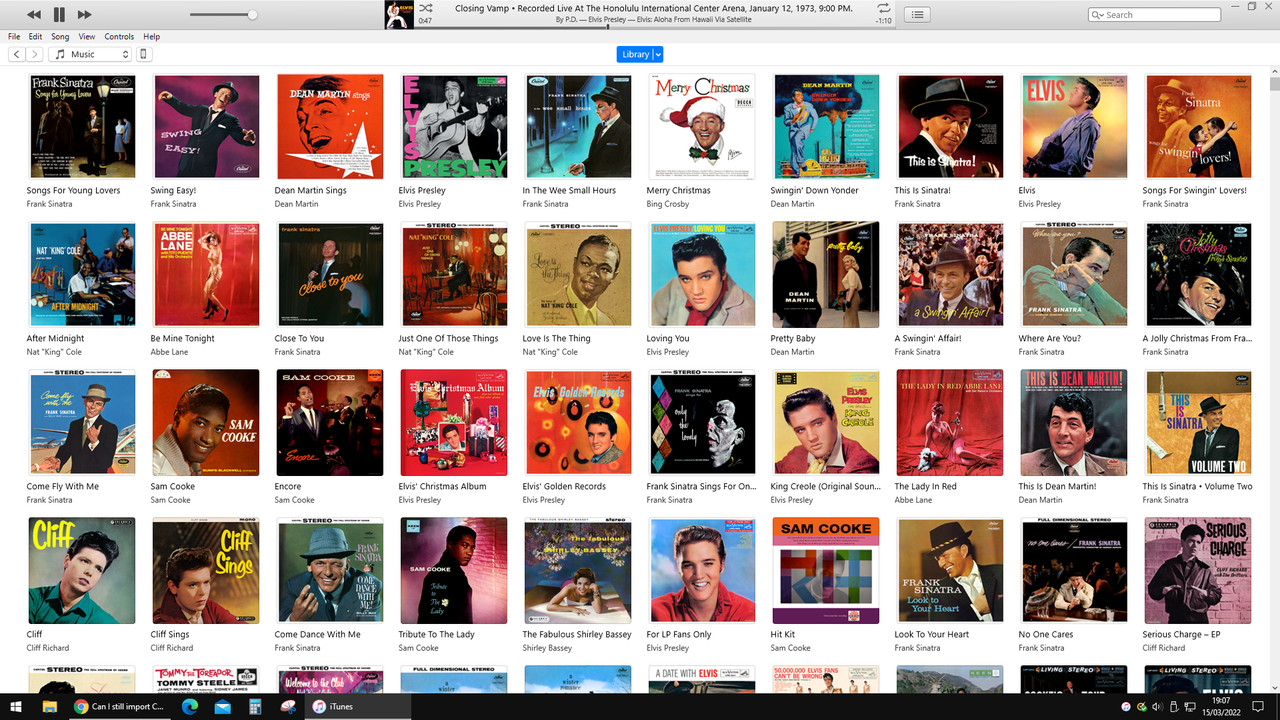Open the Serious Charge EP cover

tap(1197, 571)
